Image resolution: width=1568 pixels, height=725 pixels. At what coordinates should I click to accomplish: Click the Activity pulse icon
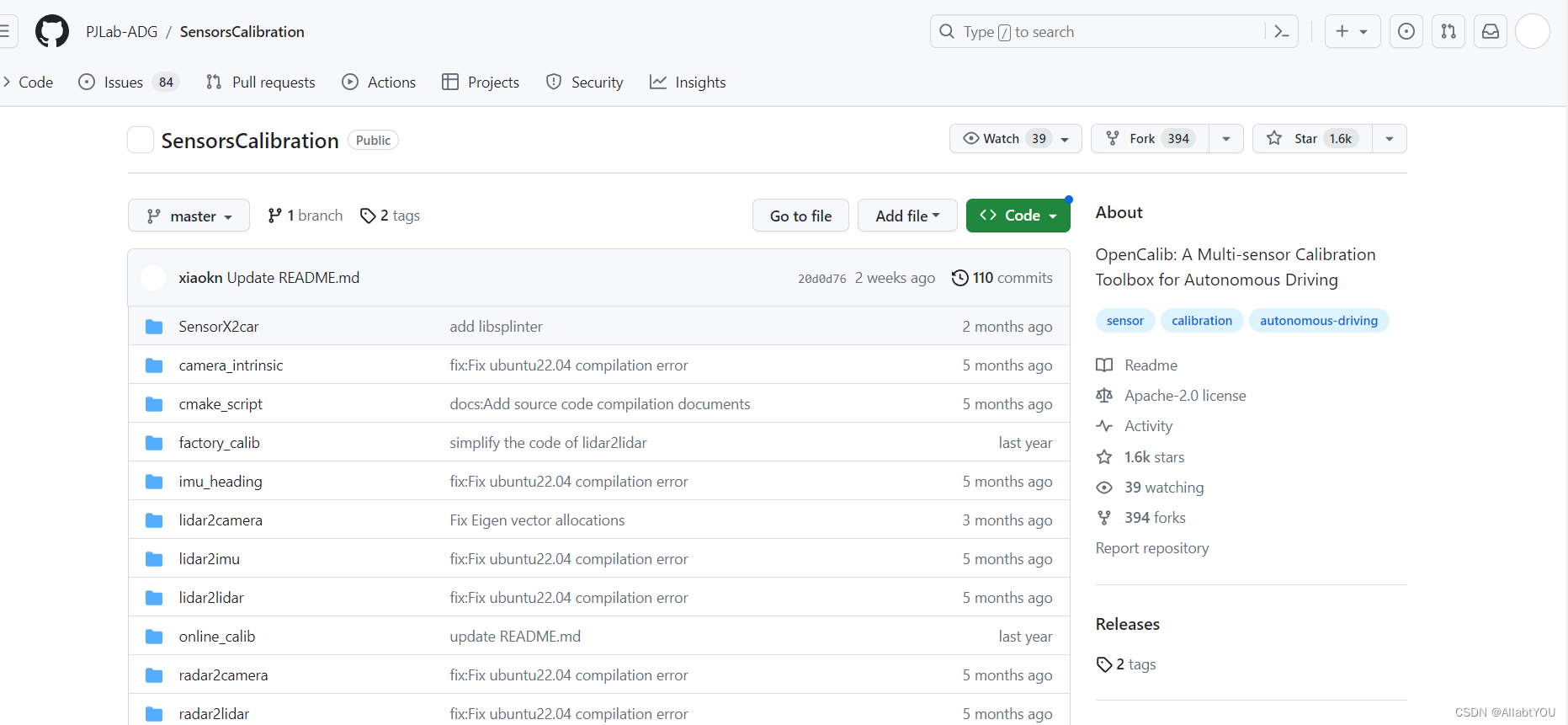(1104, 426)
